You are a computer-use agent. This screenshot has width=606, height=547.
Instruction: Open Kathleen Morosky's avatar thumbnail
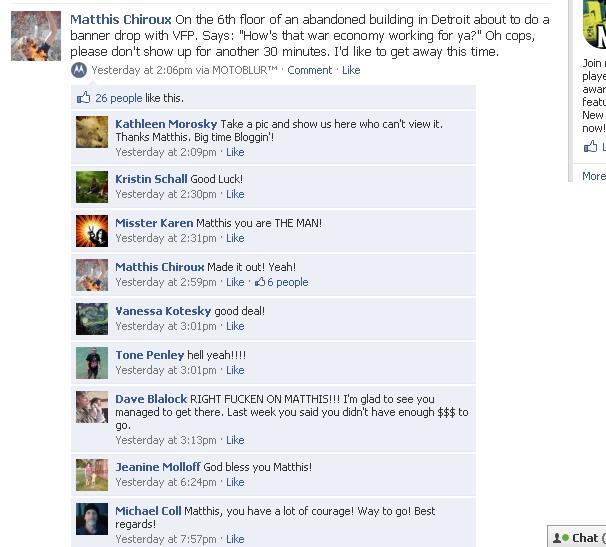[92, 132]
